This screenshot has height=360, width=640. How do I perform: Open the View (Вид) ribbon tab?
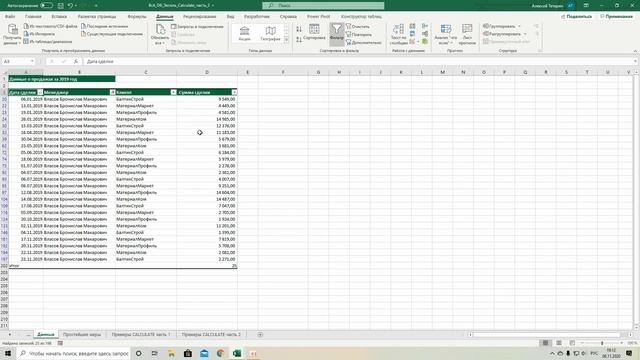click(231, 17)
